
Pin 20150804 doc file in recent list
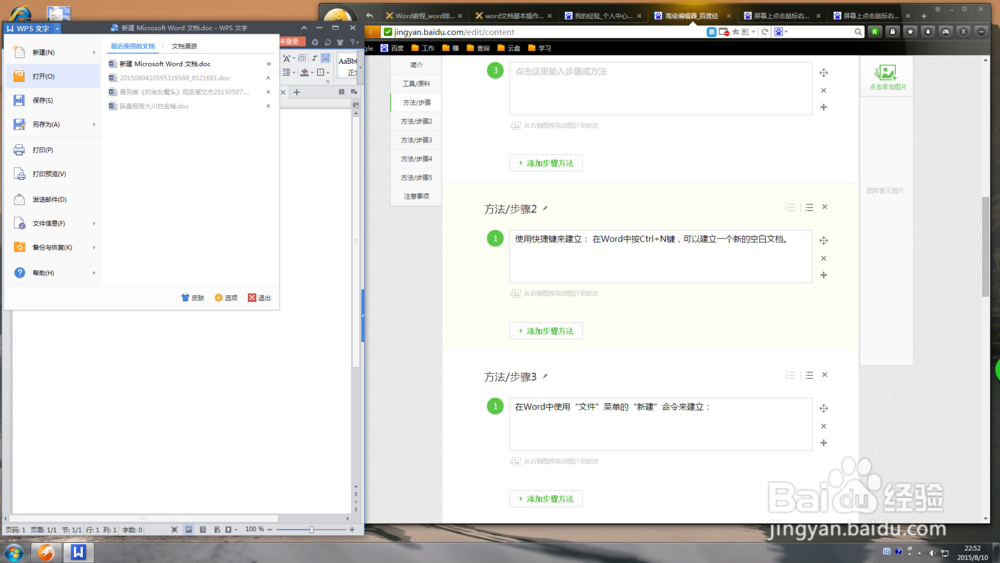coord(268,78)
